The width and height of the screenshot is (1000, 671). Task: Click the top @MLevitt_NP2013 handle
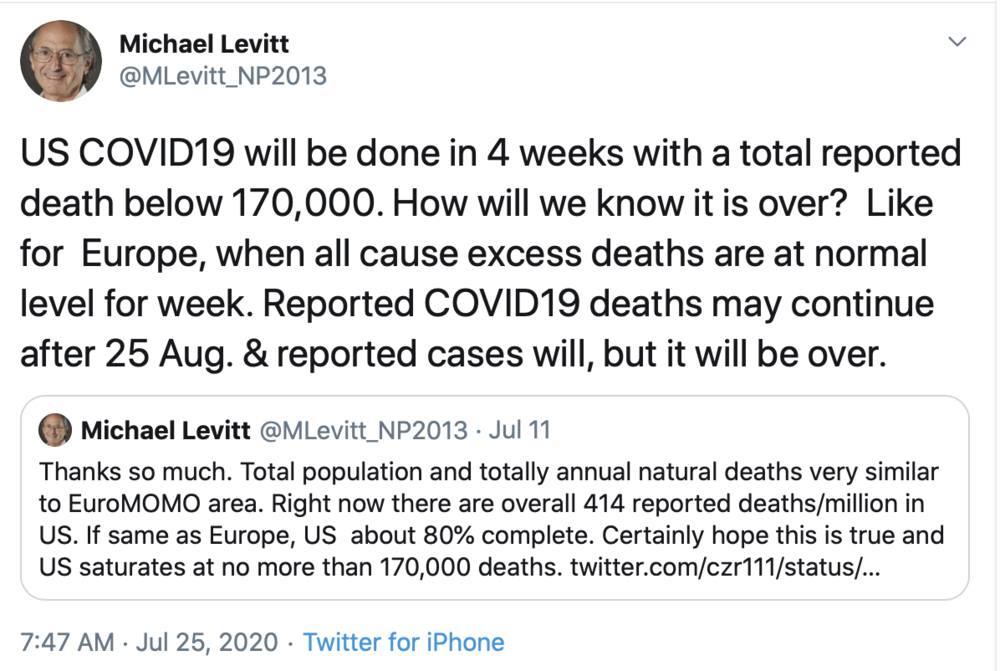click(223, 76)
